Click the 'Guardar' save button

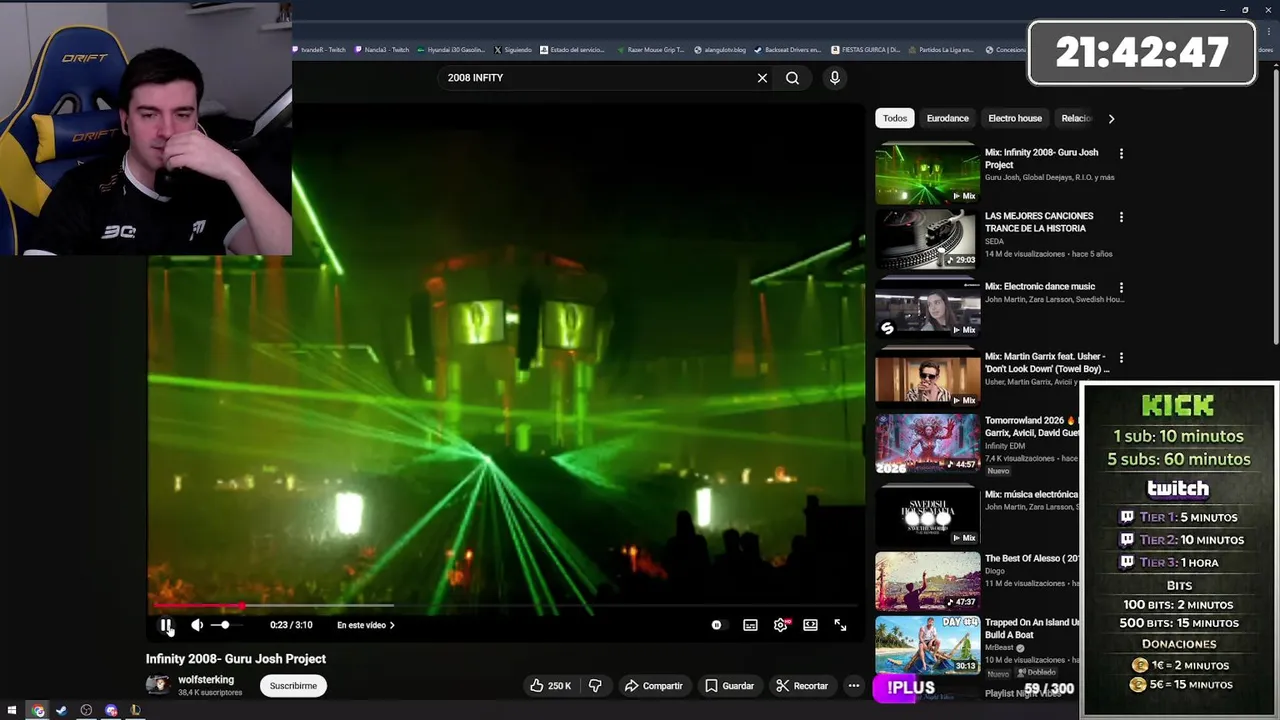tap(729, 686)
